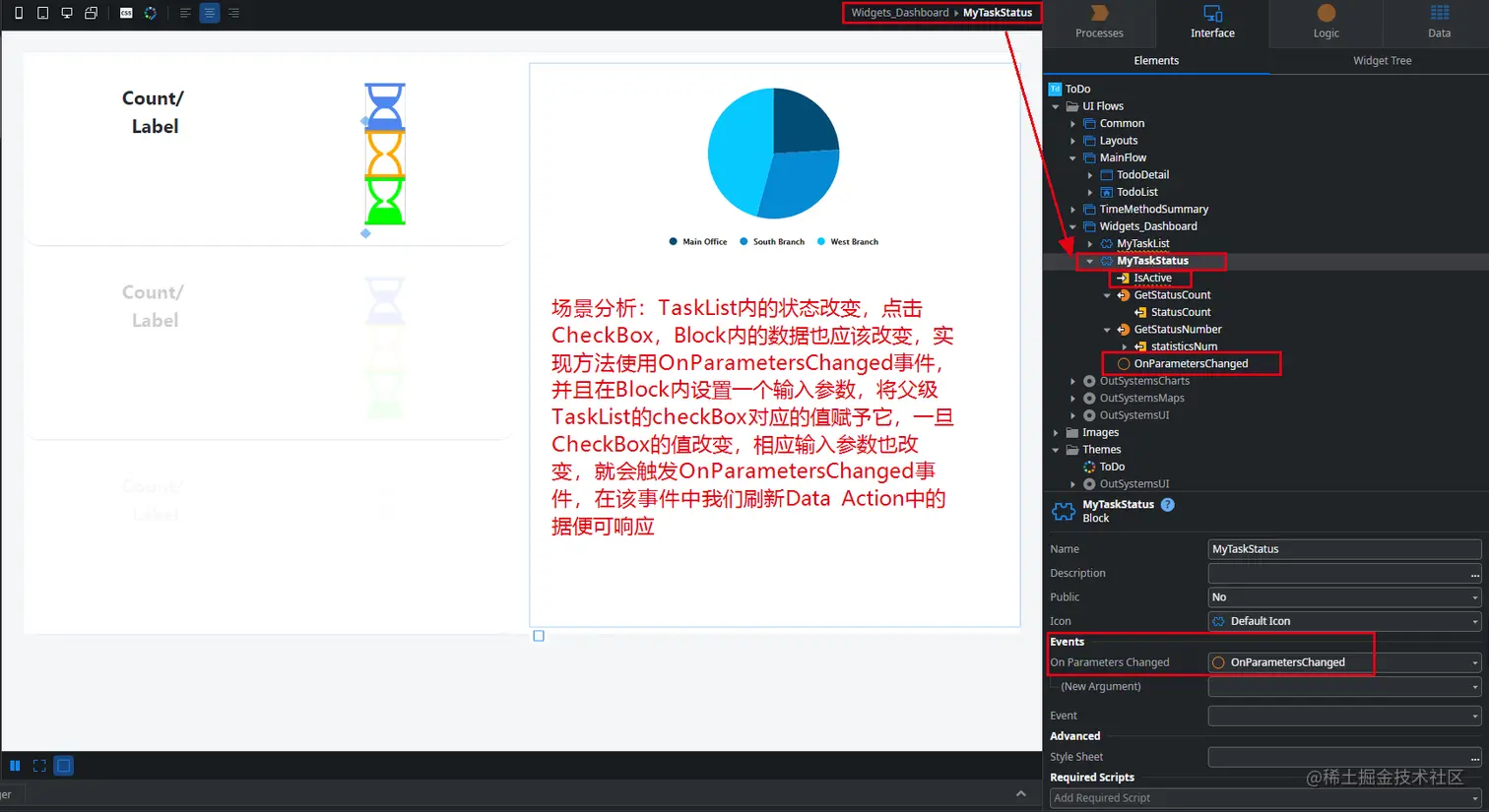Toggle the solid square view mode
Screen dimensions: 1489x812
[x=64, y=766]
